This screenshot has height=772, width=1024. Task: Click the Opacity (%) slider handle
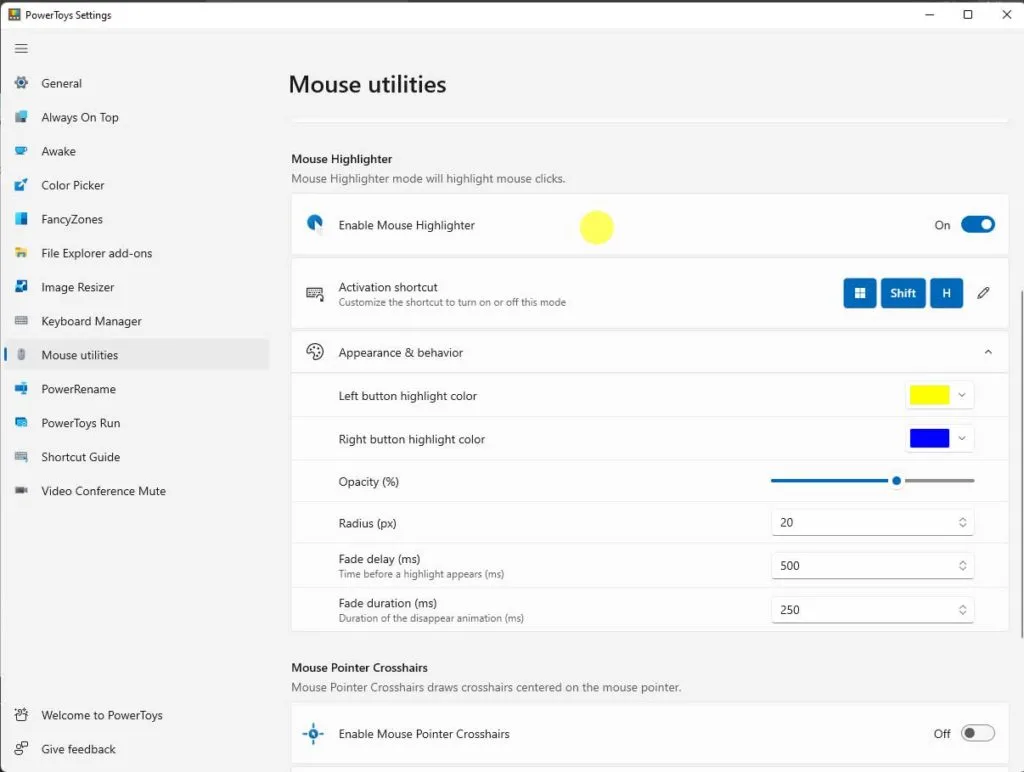point(897,481)
